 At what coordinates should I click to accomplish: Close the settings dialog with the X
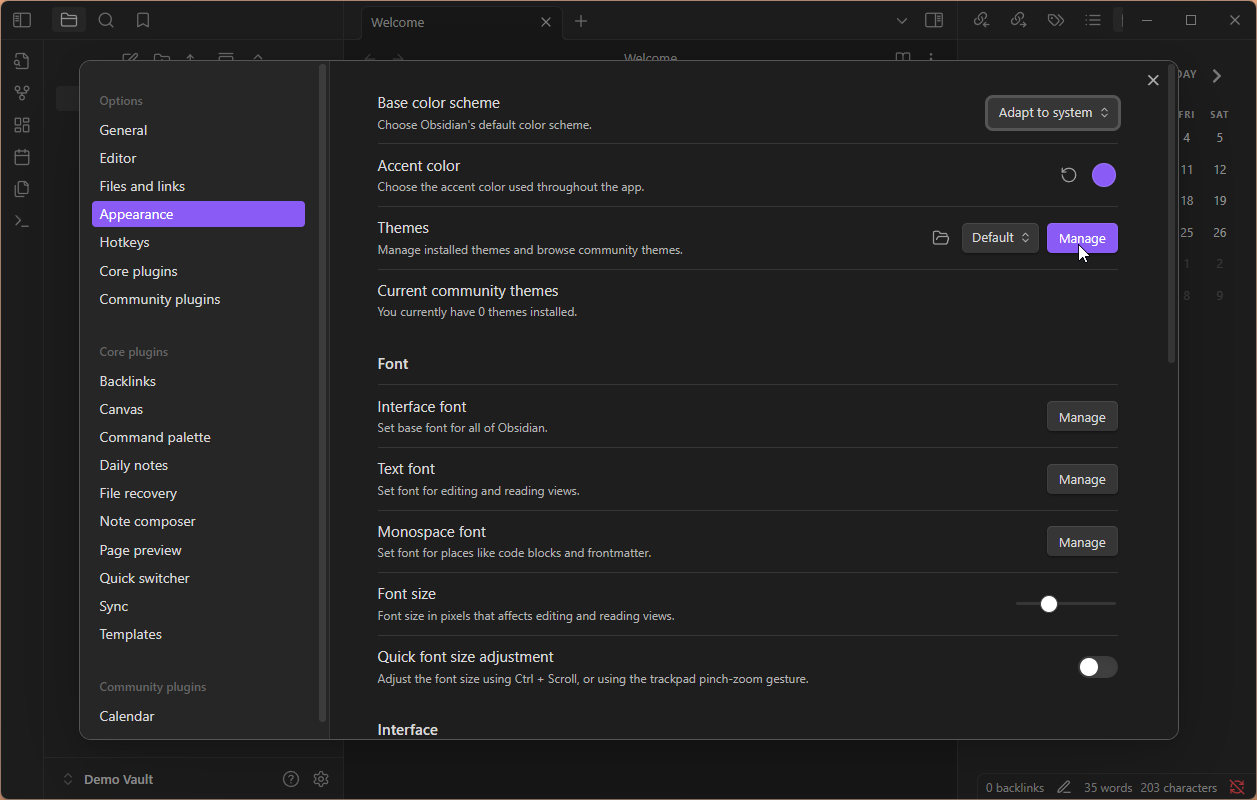tap(1153, 80)
